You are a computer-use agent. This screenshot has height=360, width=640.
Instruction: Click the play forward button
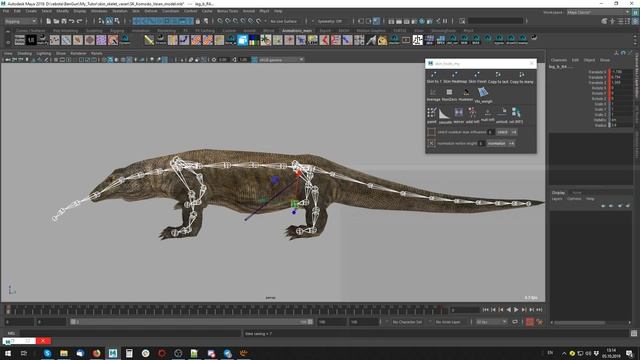tap(516, 310)
